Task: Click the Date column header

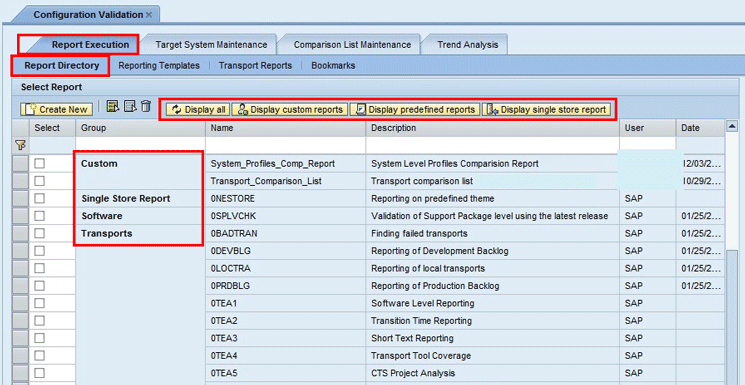Action: pyautogui.click(x=700, y=128)
